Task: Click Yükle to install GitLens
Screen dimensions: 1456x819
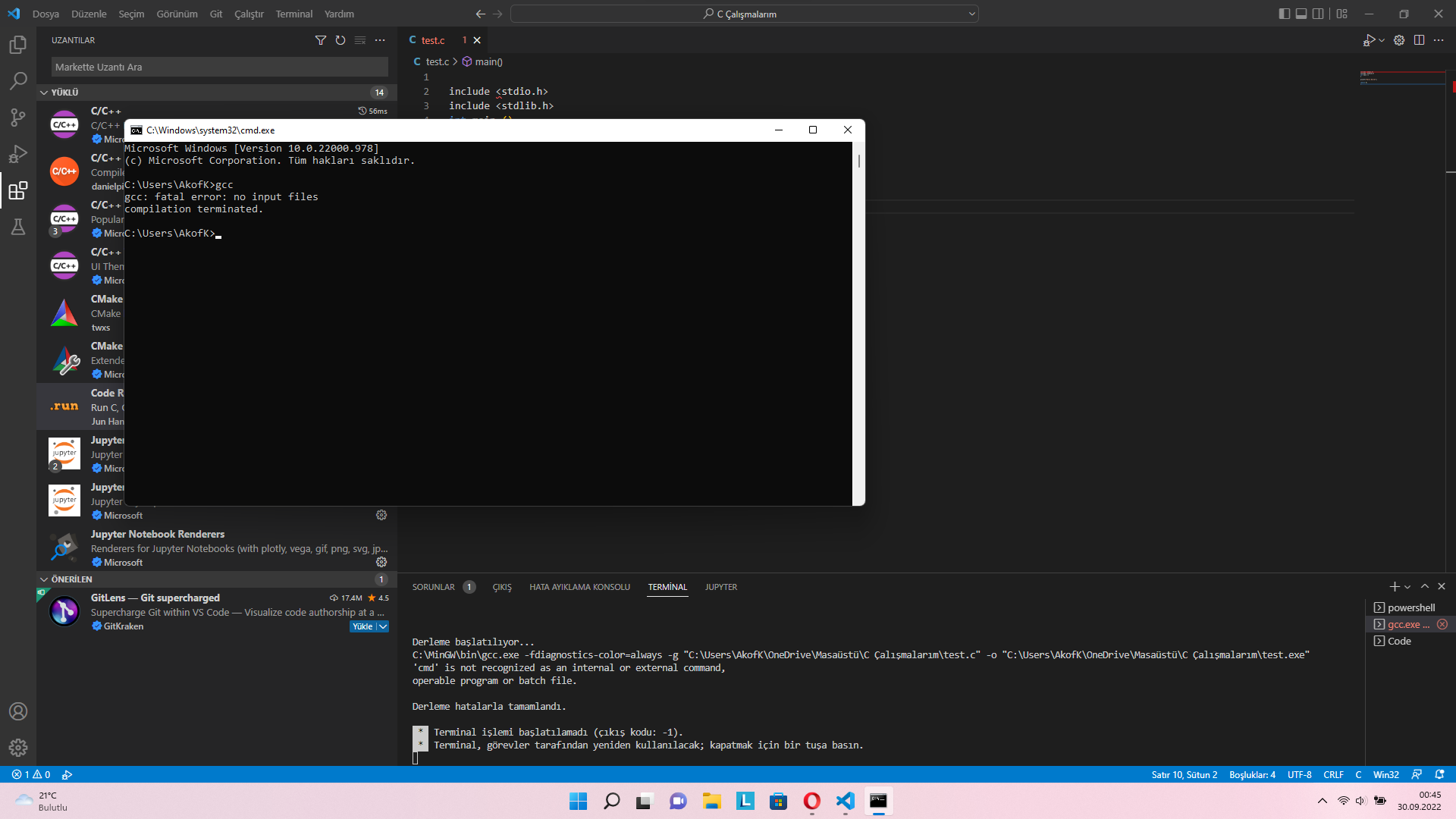Action: point(362,626)
